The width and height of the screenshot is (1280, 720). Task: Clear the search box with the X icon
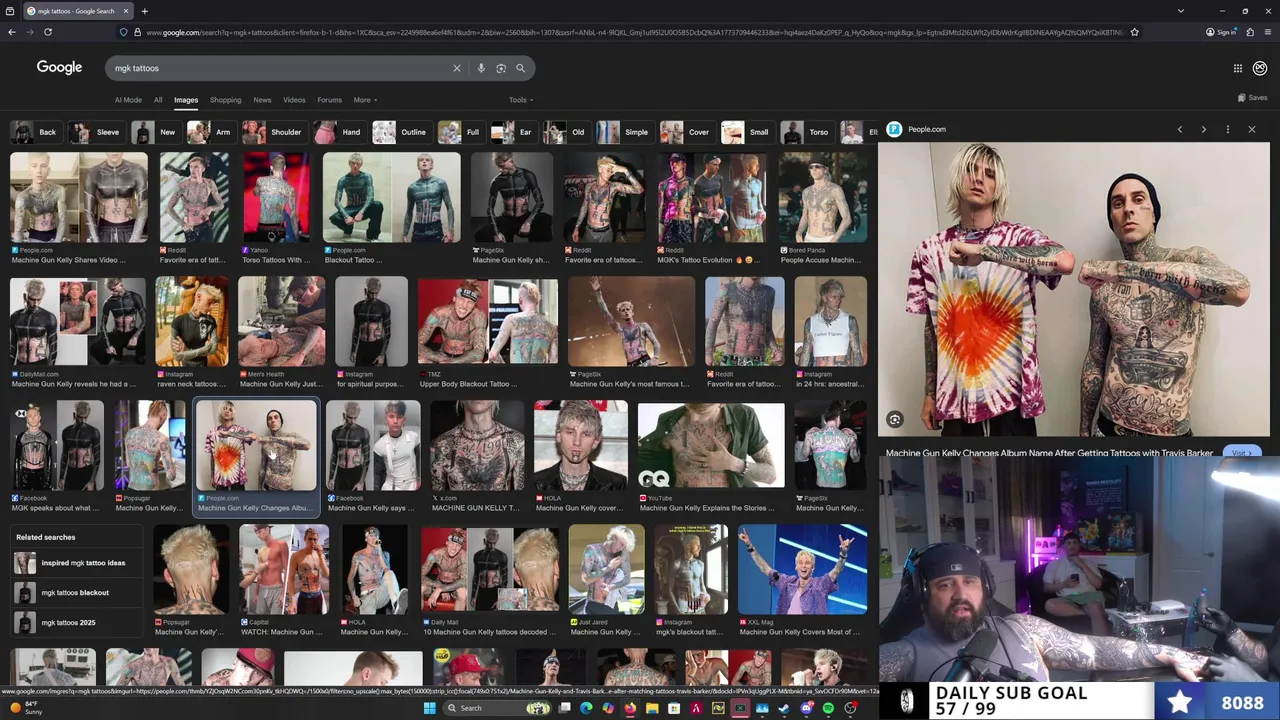457,68
